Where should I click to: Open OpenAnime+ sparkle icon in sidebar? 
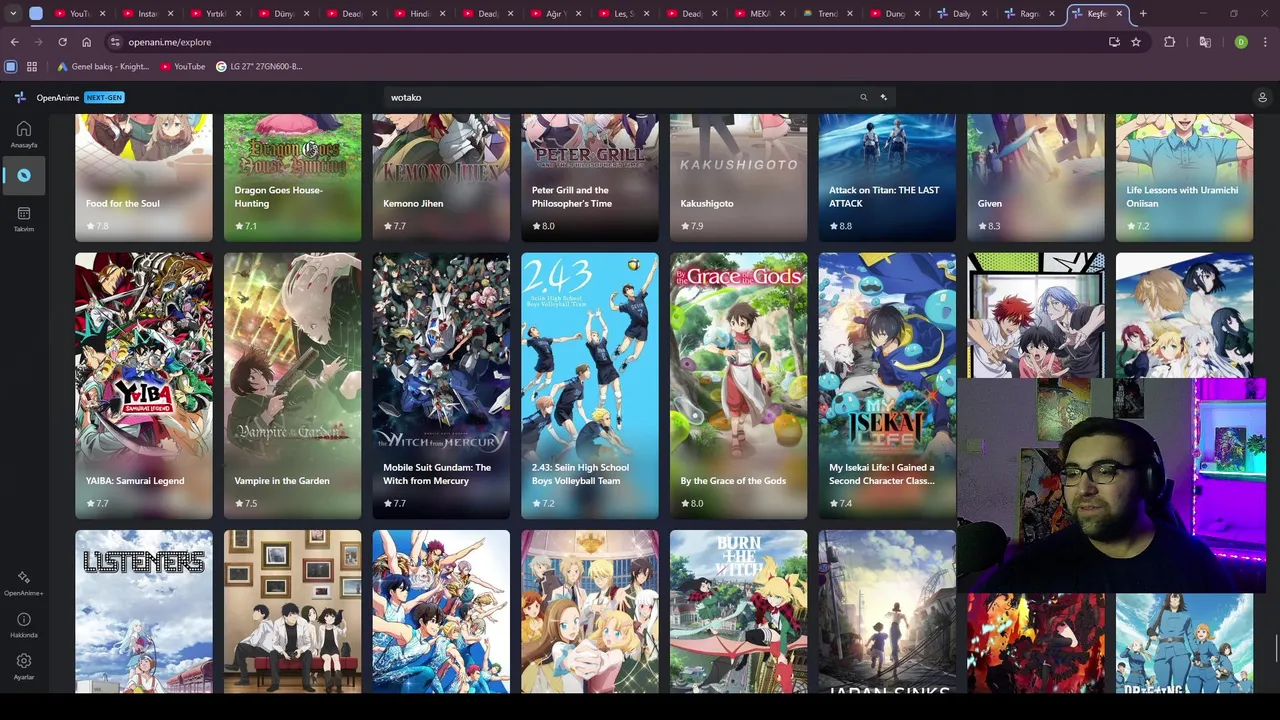coord(24,578)
